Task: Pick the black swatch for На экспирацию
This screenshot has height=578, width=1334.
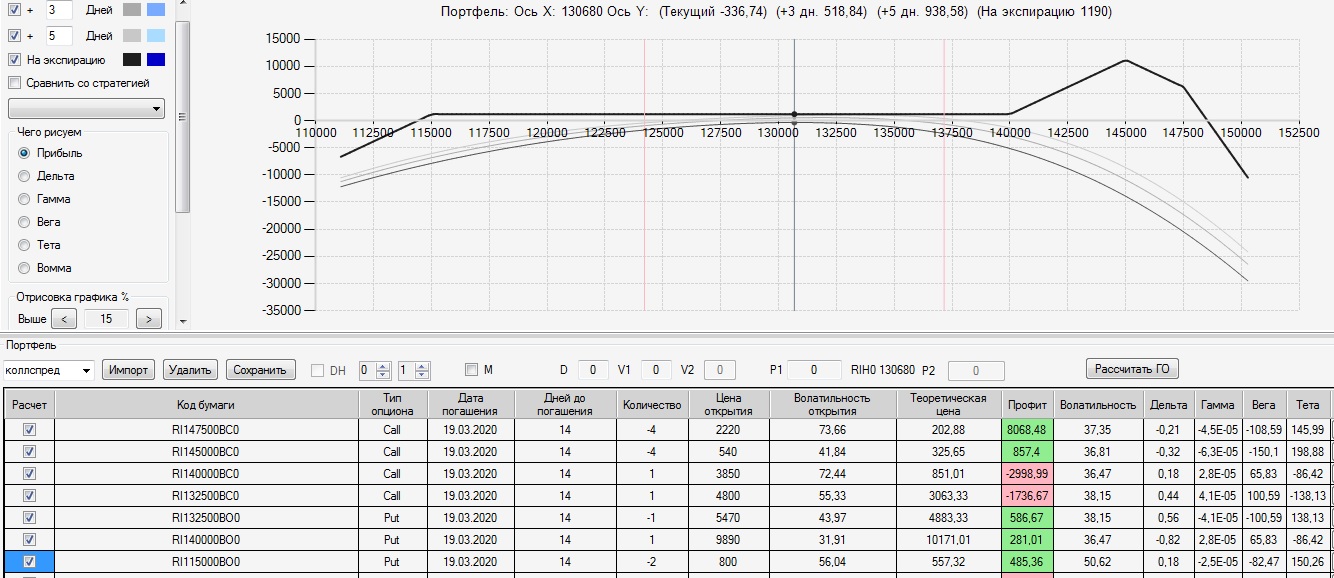Action: coord(132,60)
